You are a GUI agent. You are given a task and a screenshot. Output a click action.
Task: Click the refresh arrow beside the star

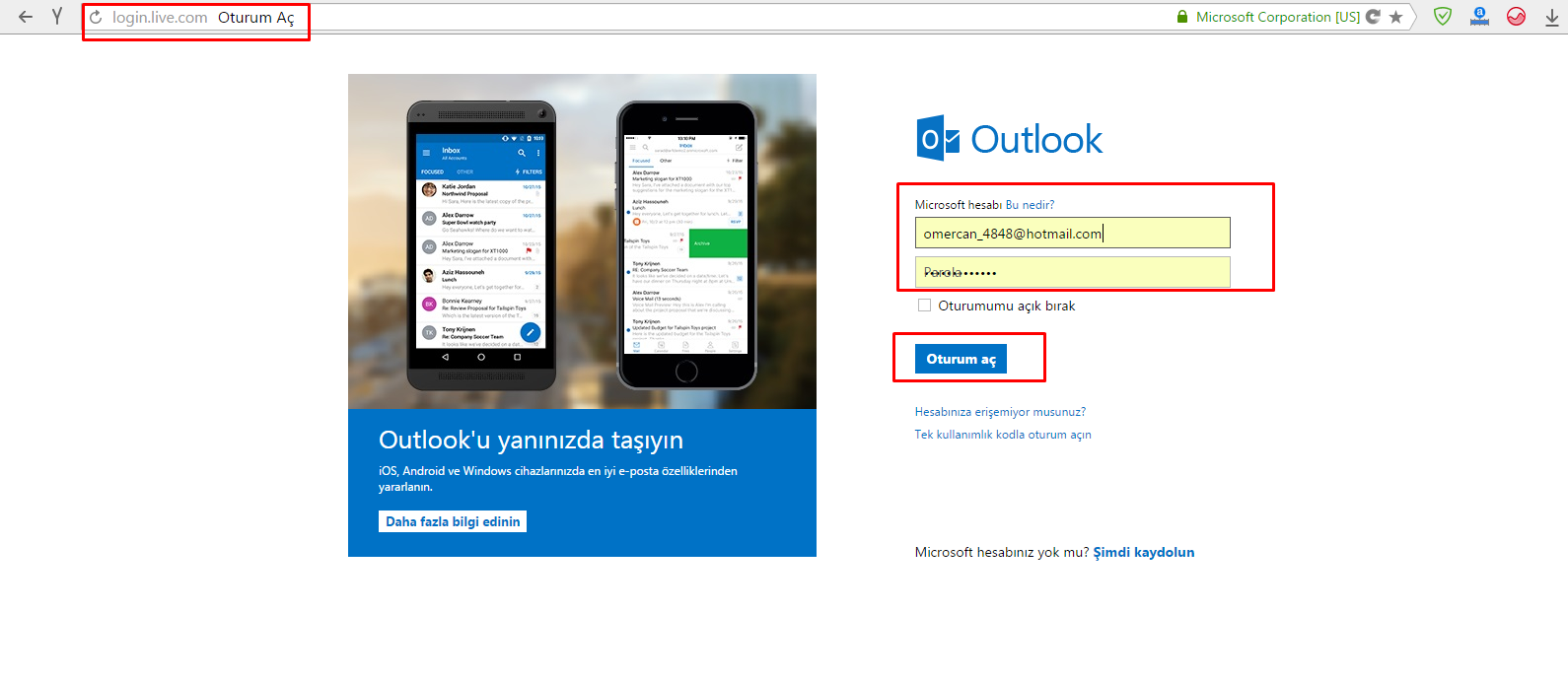1373,17
